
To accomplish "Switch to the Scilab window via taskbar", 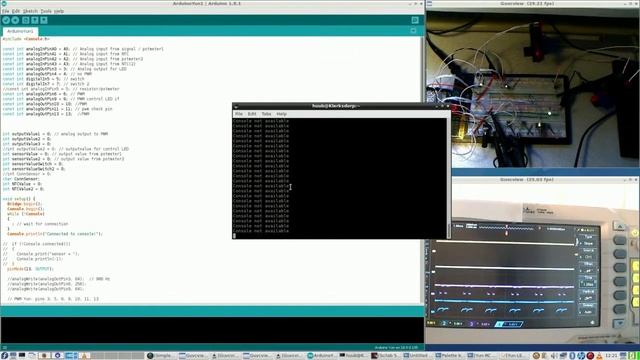I will pyautogui.click(x=386, y=356).
